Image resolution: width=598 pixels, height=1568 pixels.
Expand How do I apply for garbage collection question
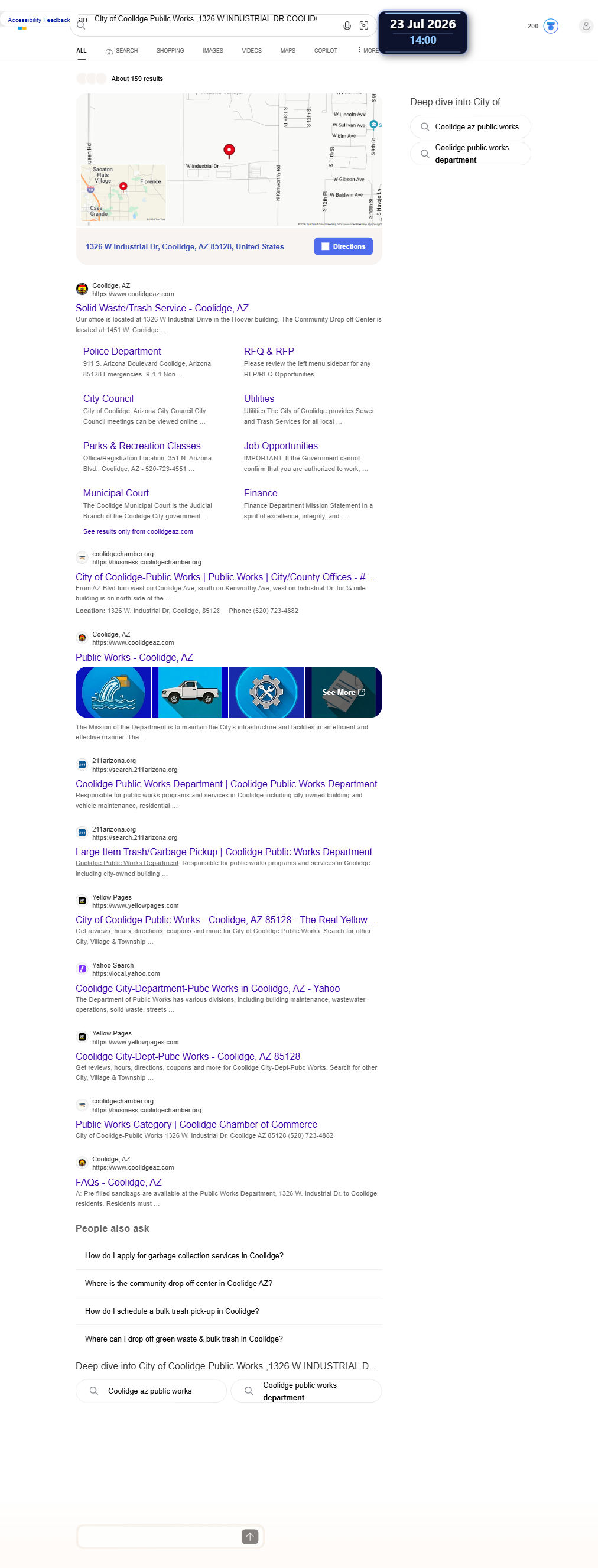coord(229,1256)
